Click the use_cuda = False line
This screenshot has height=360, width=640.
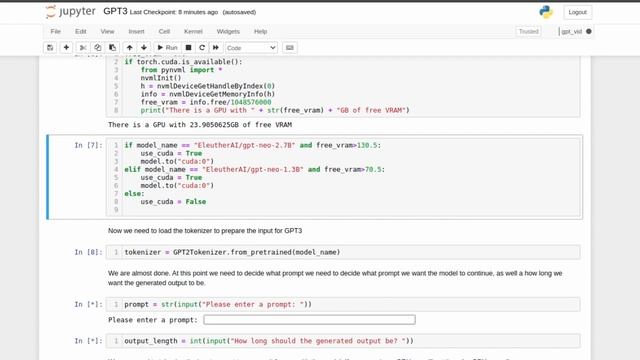pos(173,202)
